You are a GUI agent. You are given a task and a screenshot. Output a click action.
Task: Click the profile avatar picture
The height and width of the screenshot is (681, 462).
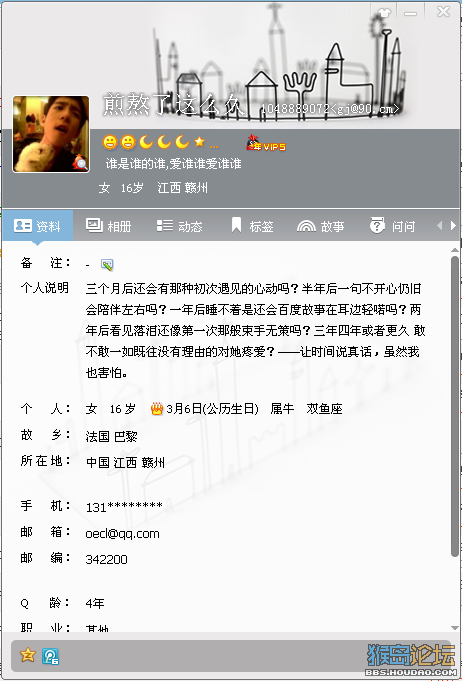51,134
